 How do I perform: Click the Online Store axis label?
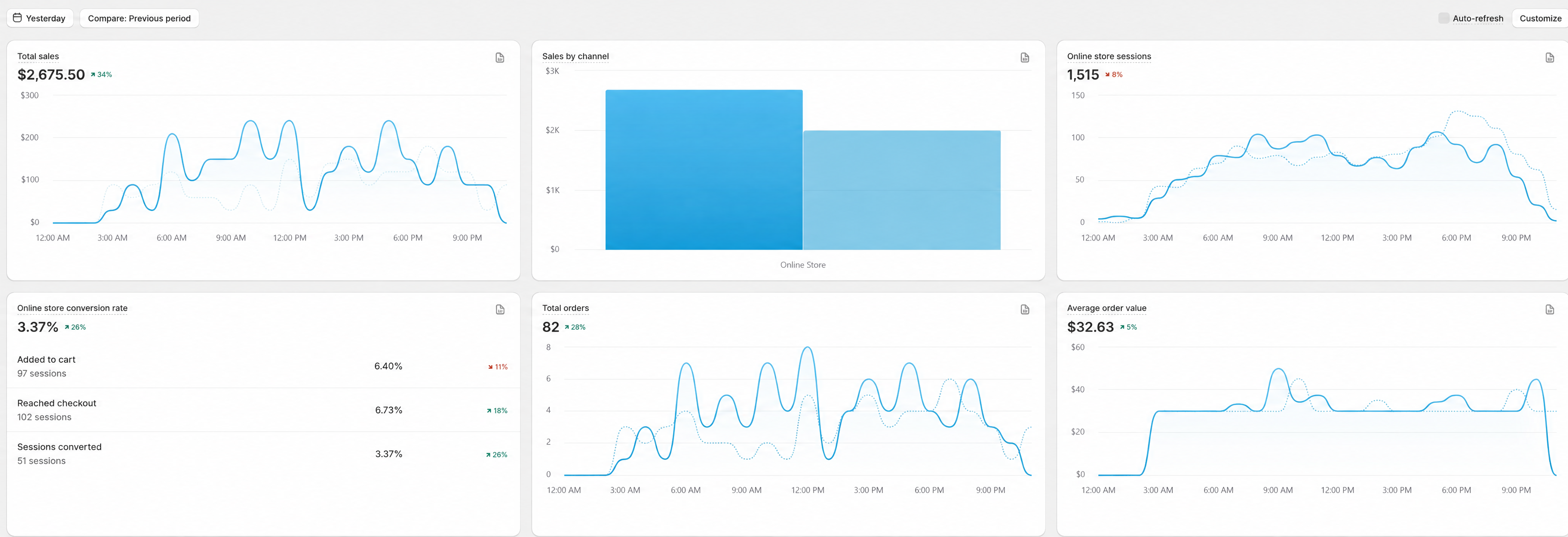click(x=803, y=264)
